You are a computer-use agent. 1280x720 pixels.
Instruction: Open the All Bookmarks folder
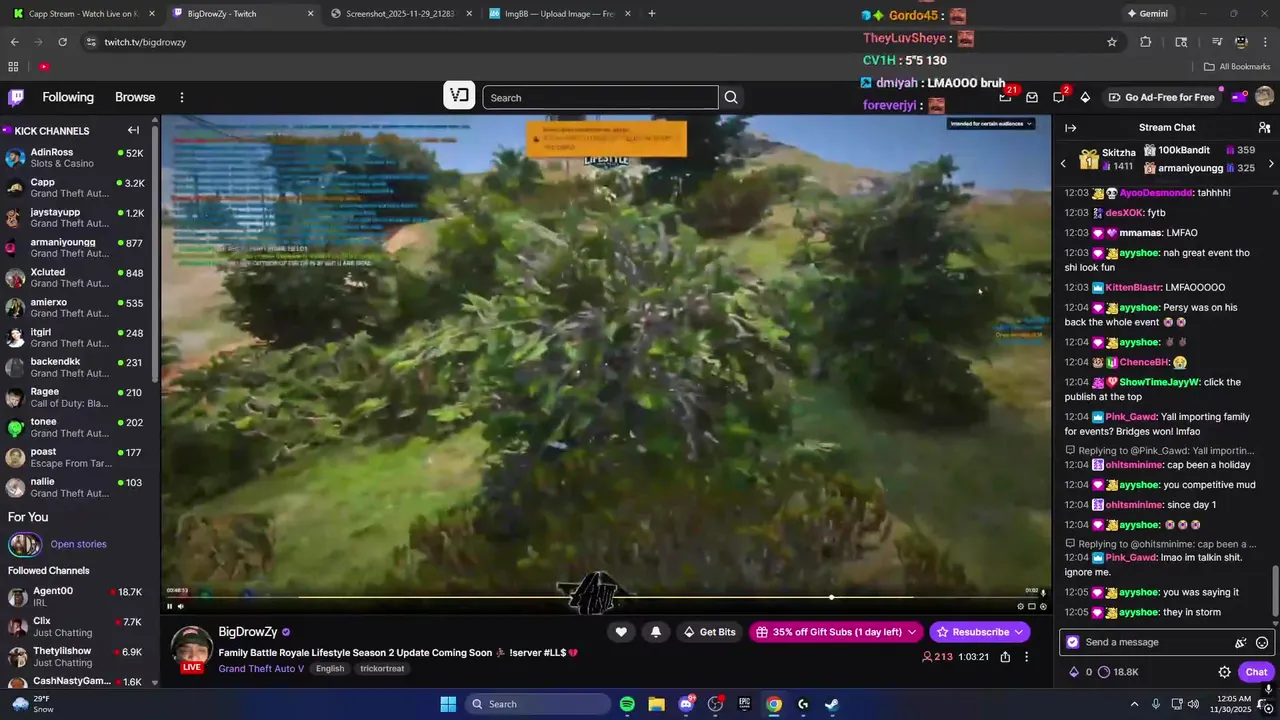[1237, 67]
